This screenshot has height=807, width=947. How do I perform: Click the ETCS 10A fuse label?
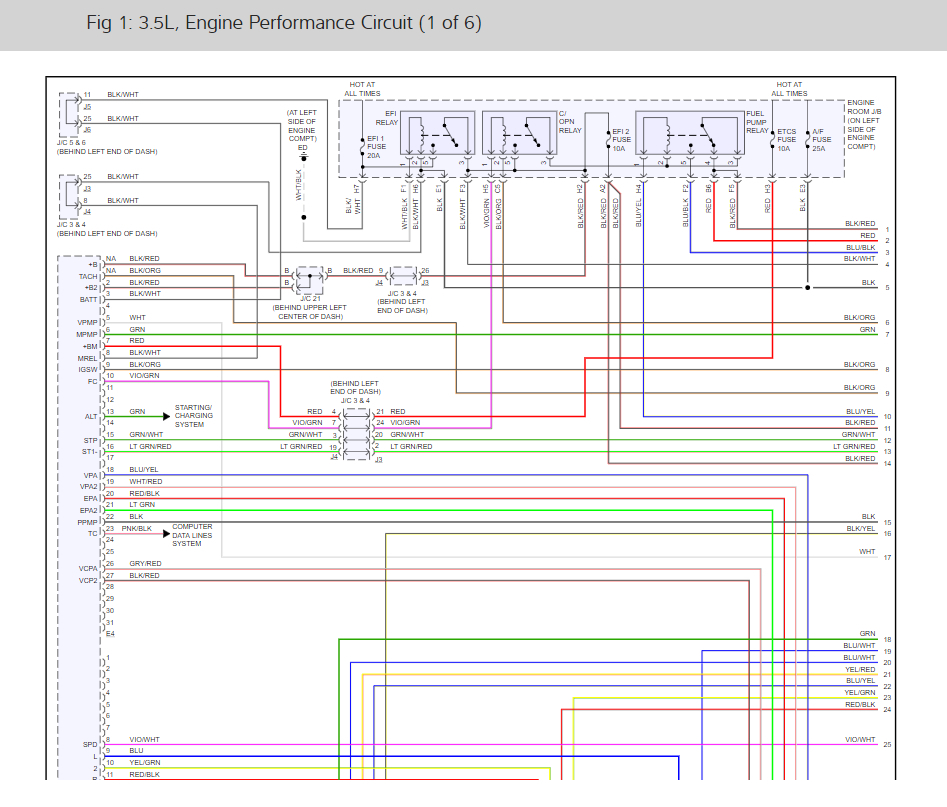pyautogui.click(x=787, y=139)
